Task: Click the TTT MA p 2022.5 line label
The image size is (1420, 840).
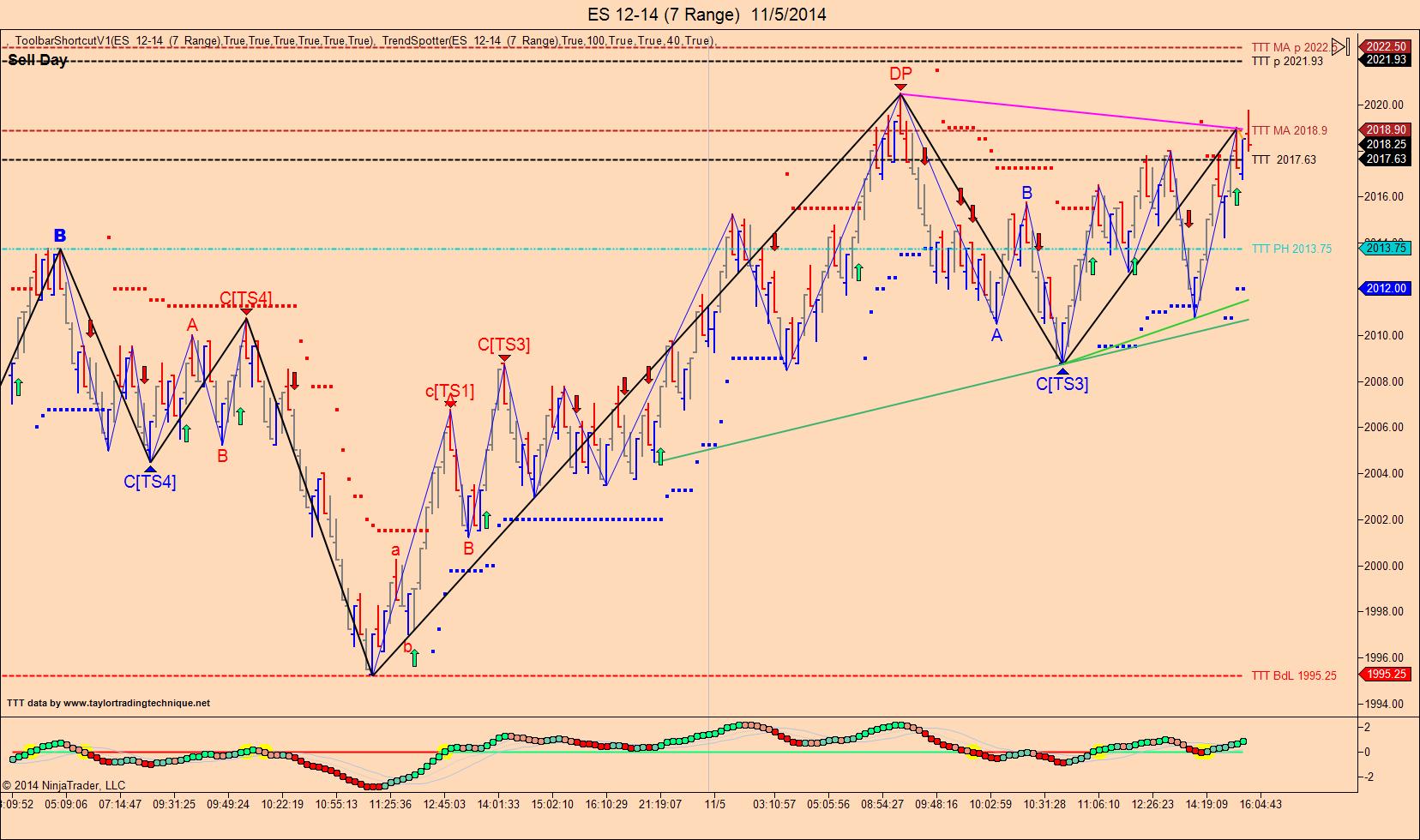Action: click(1293, 47)
